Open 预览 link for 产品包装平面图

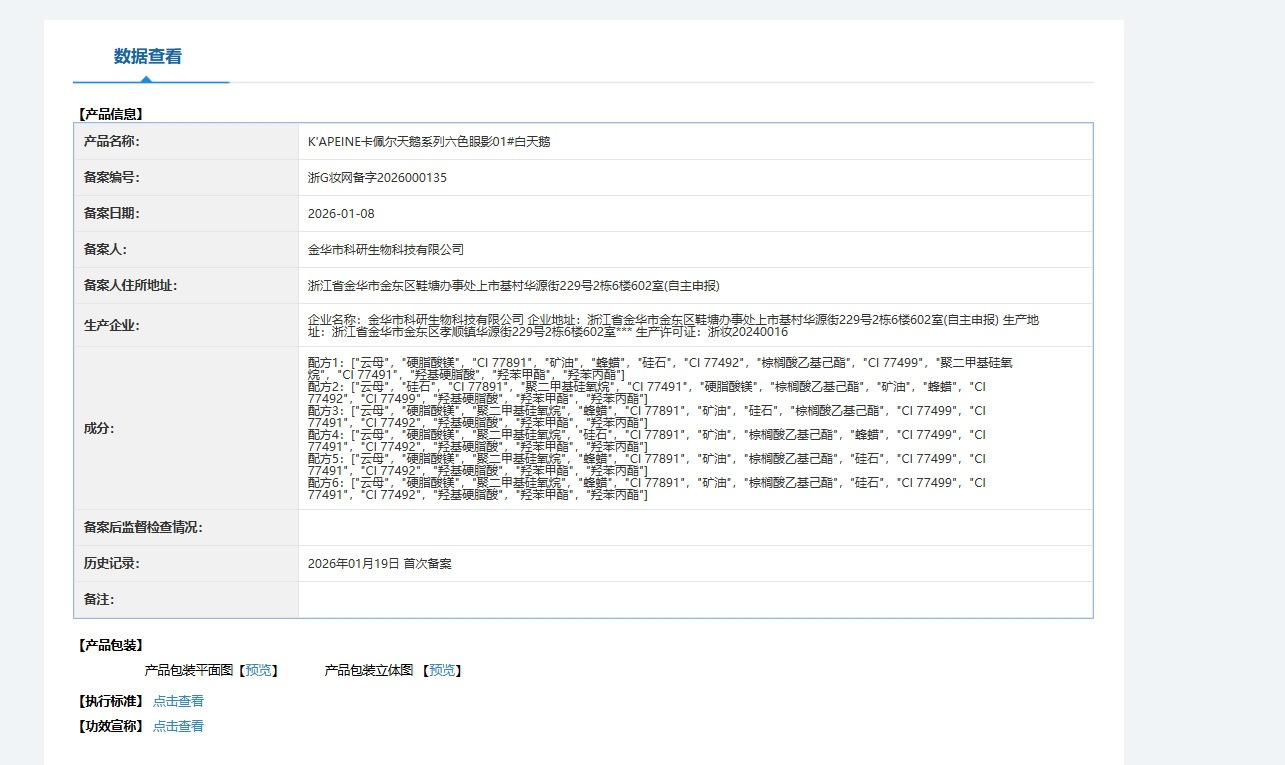click(x=259, y=670)
